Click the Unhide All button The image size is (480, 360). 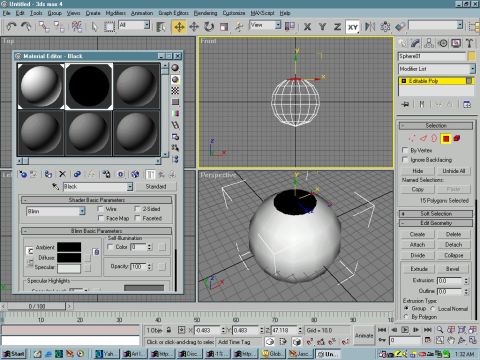(453, 171)
